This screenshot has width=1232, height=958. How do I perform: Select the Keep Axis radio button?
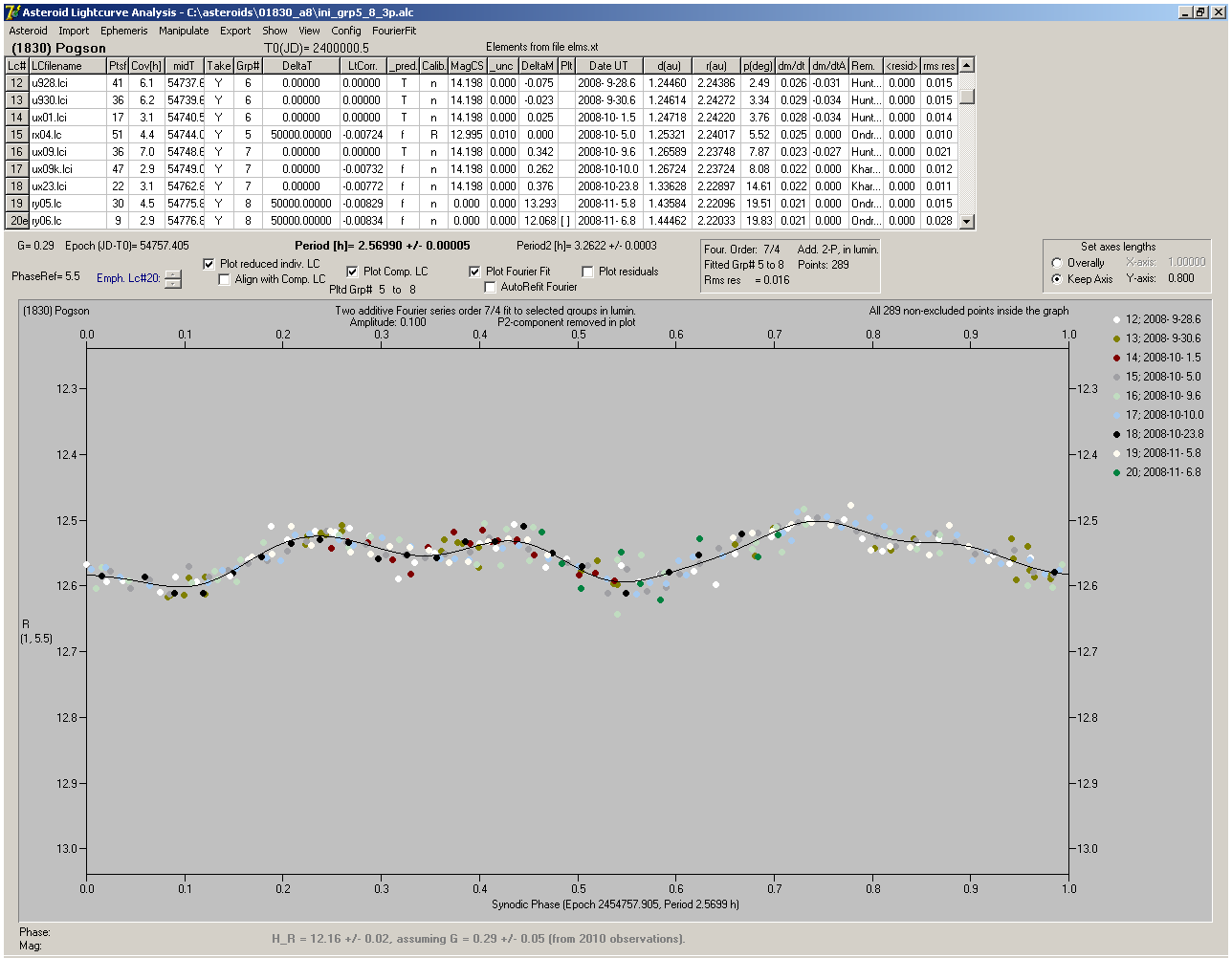[1057, 279]
